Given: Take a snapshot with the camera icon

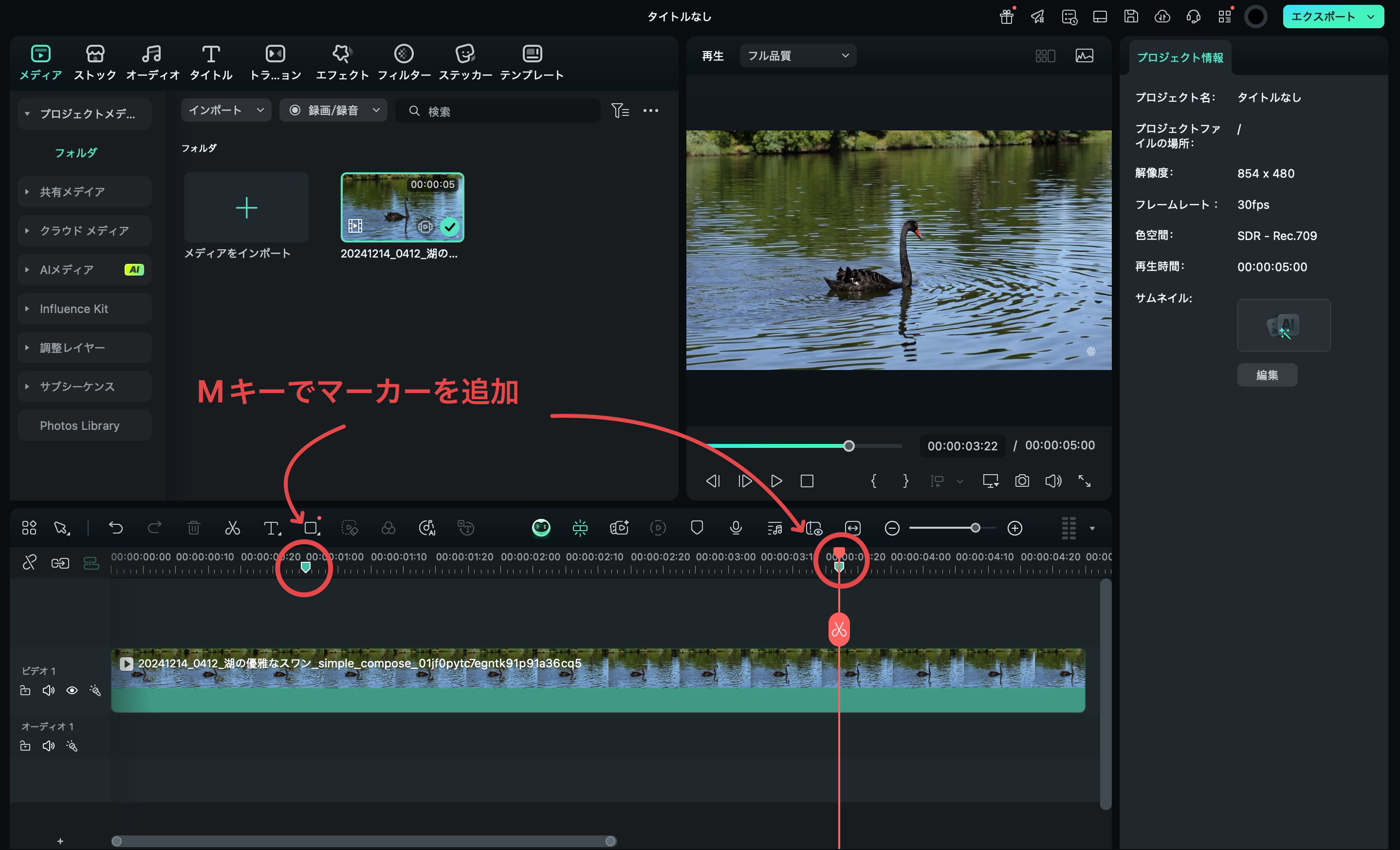Looking at the screenshot, I should [x=1022, y=480].
